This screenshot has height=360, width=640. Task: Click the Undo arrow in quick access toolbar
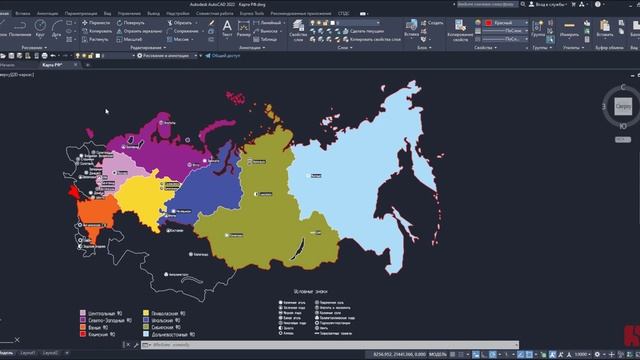point(53,56)
